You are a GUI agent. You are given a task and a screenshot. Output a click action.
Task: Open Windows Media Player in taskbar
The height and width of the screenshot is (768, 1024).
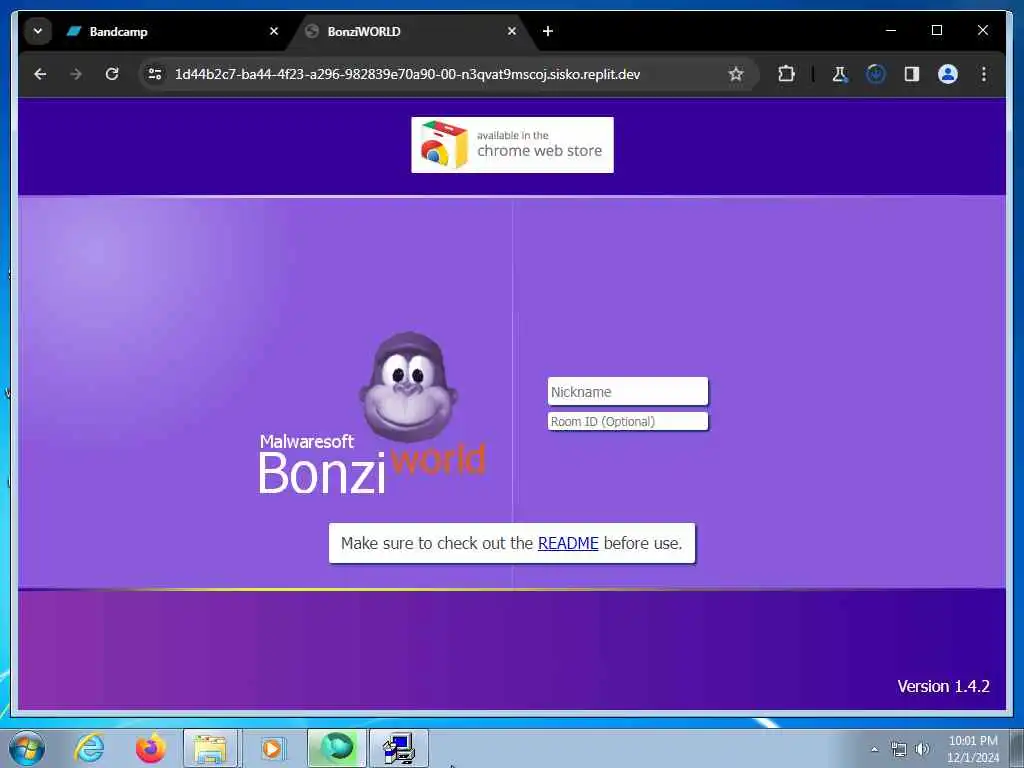point(272,748)
